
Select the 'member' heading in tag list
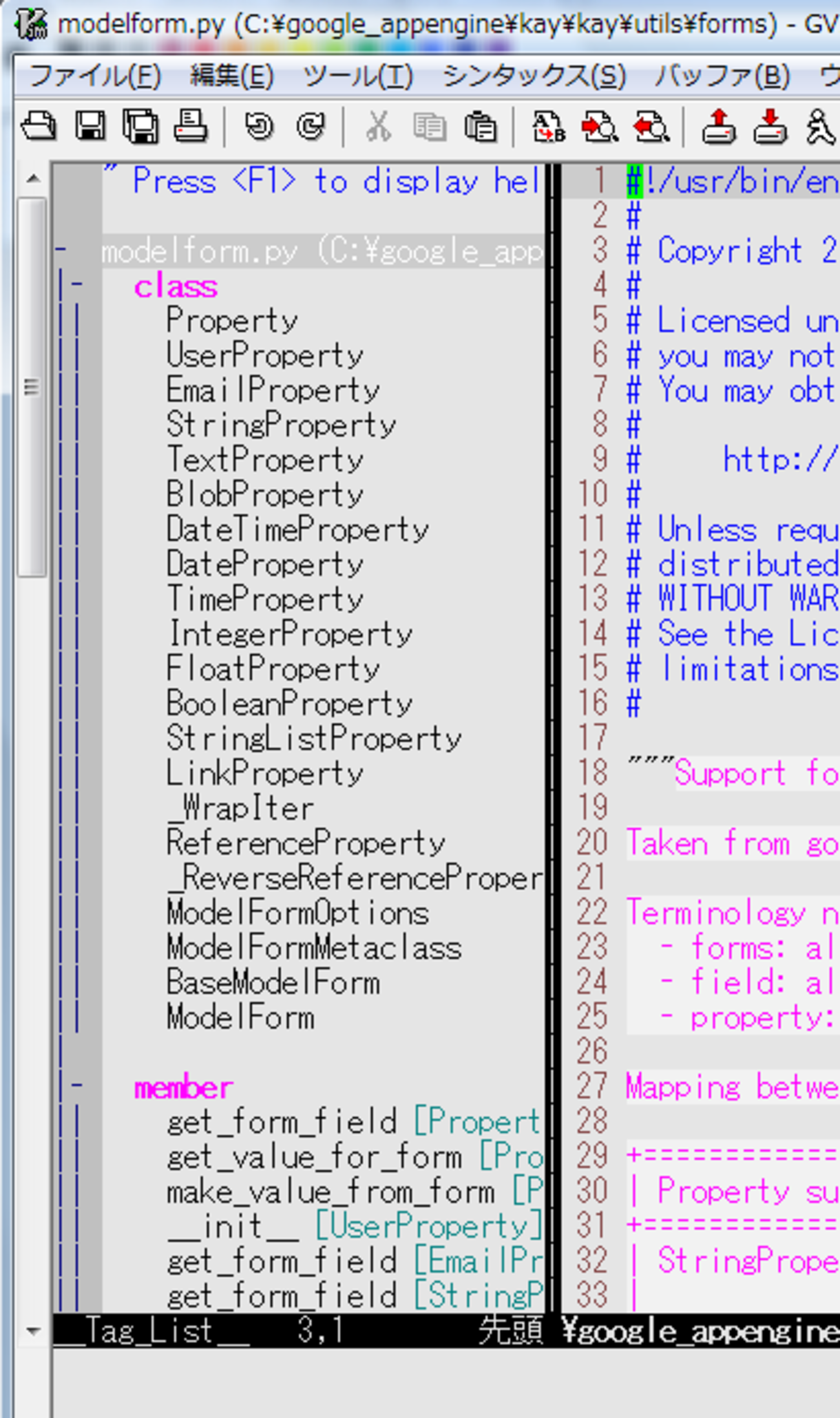(x=184, y=1088)
